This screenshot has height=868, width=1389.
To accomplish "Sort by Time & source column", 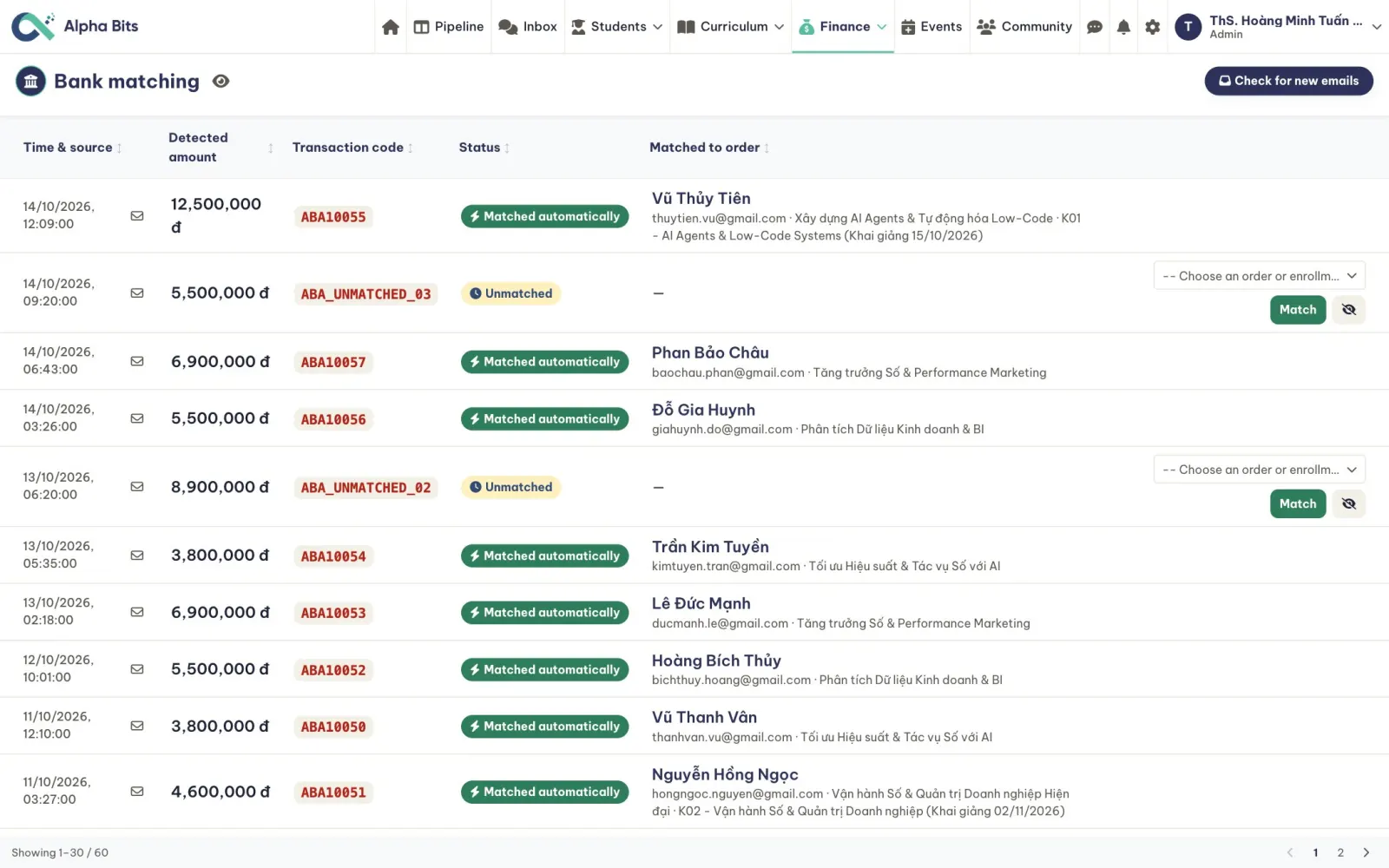I will click(72, 148).
